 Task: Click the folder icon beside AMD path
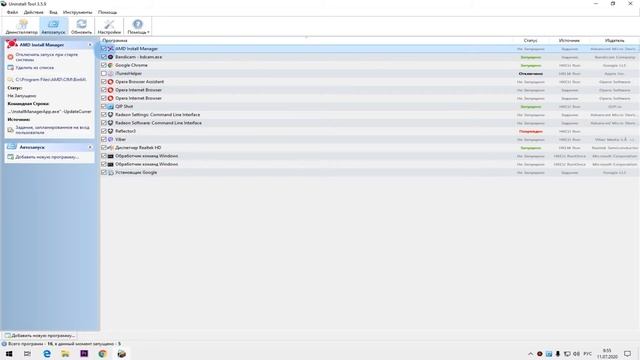pos(11,80)
